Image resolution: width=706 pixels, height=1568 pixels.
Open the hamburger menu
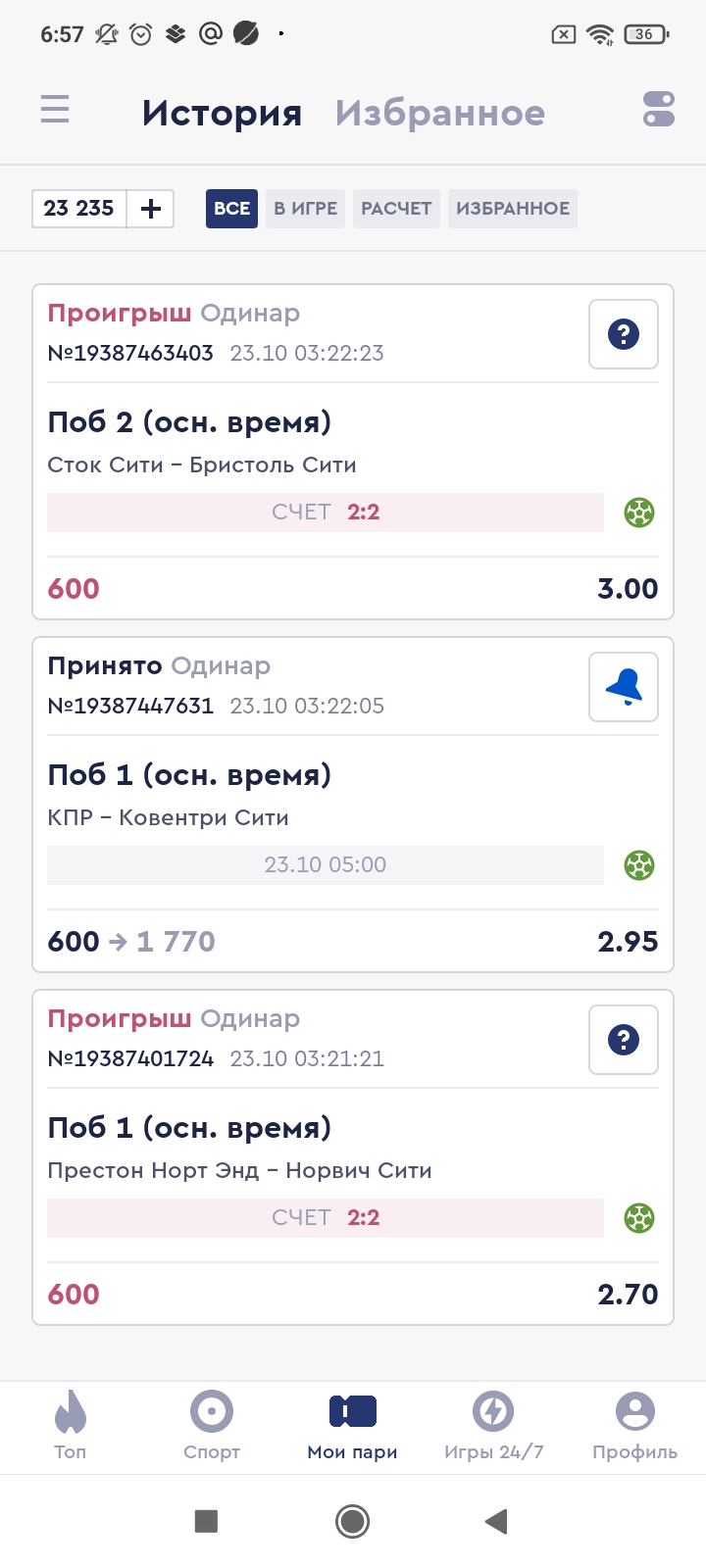[x=55, y=109]
